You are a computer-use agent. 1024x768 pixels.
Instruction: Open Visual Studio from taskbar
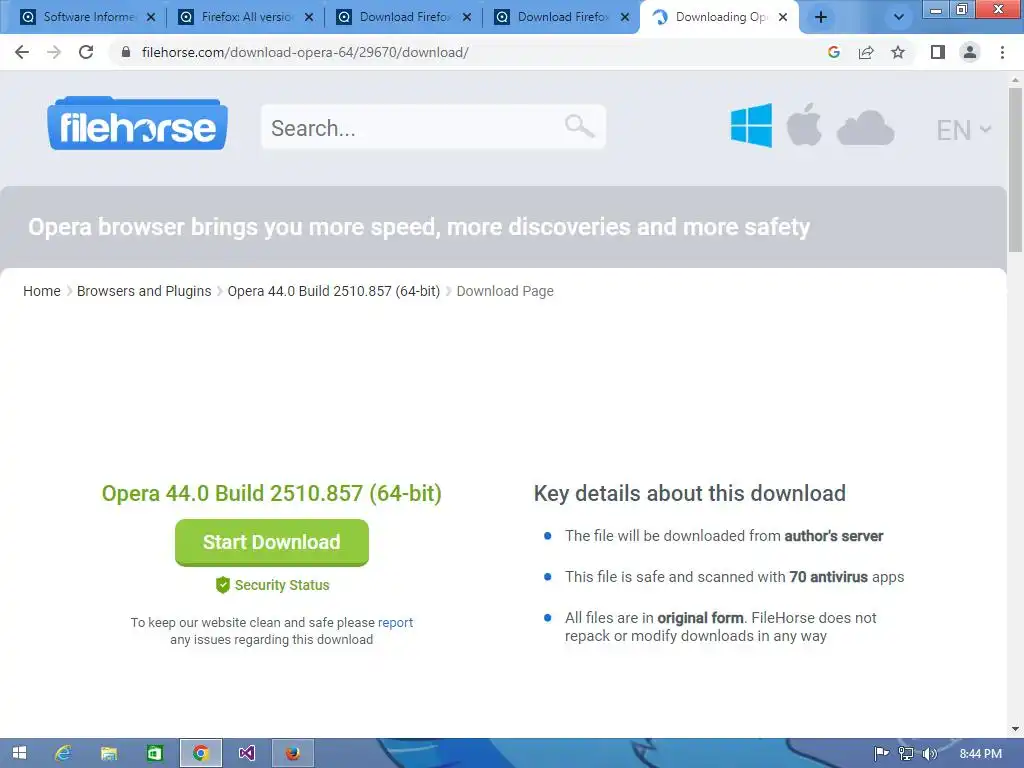(x=247, y=753)
